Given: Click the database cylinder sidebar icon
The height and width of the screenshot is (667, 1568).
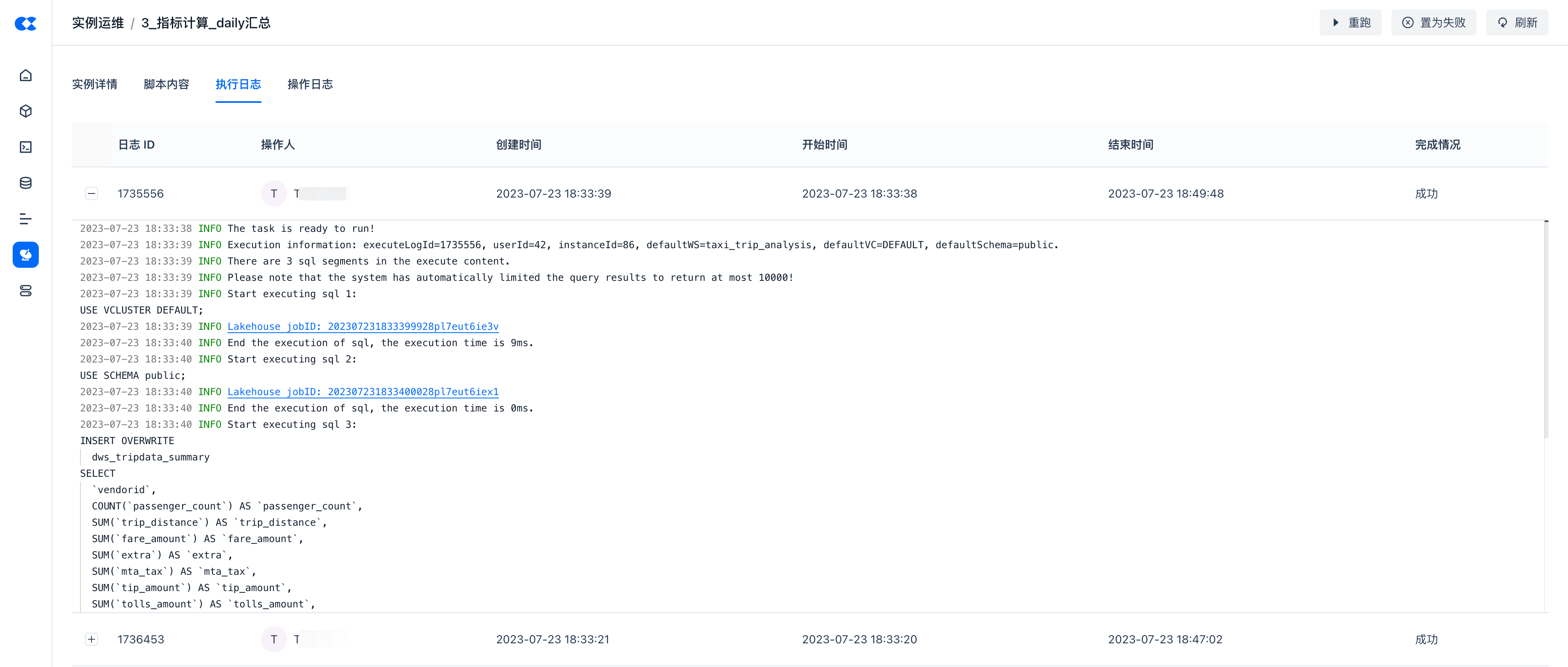Looking at the screenshot, I should coord(26,183).
